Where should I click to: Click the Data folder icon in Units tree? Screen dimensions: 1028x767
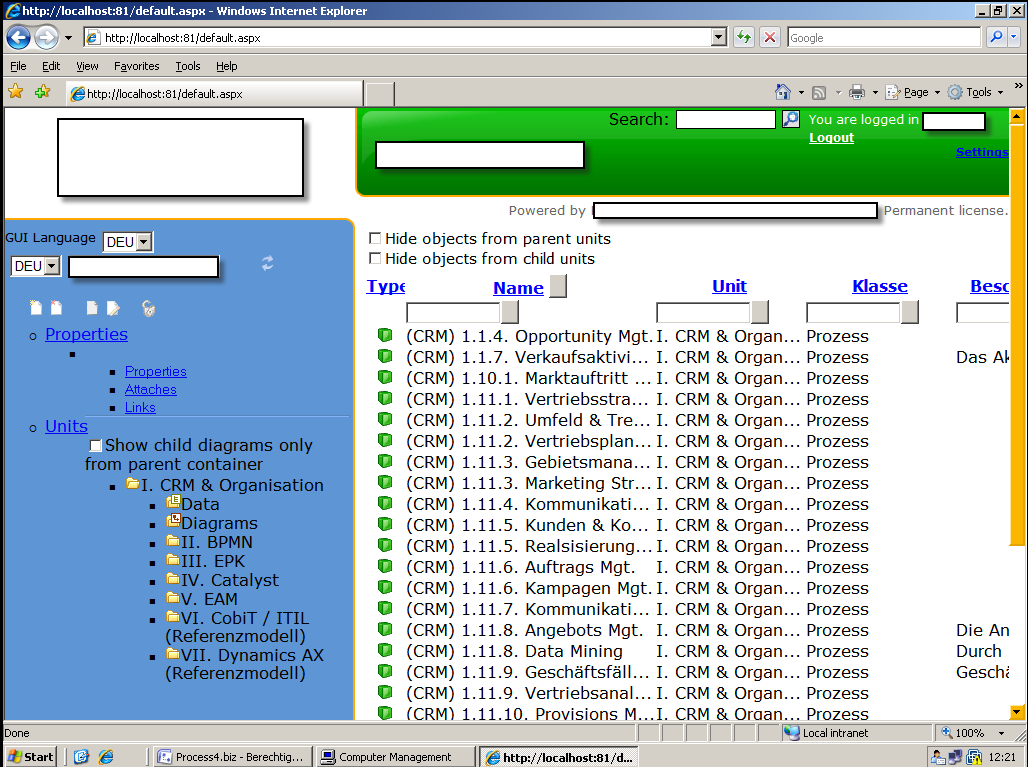(173, 502)
